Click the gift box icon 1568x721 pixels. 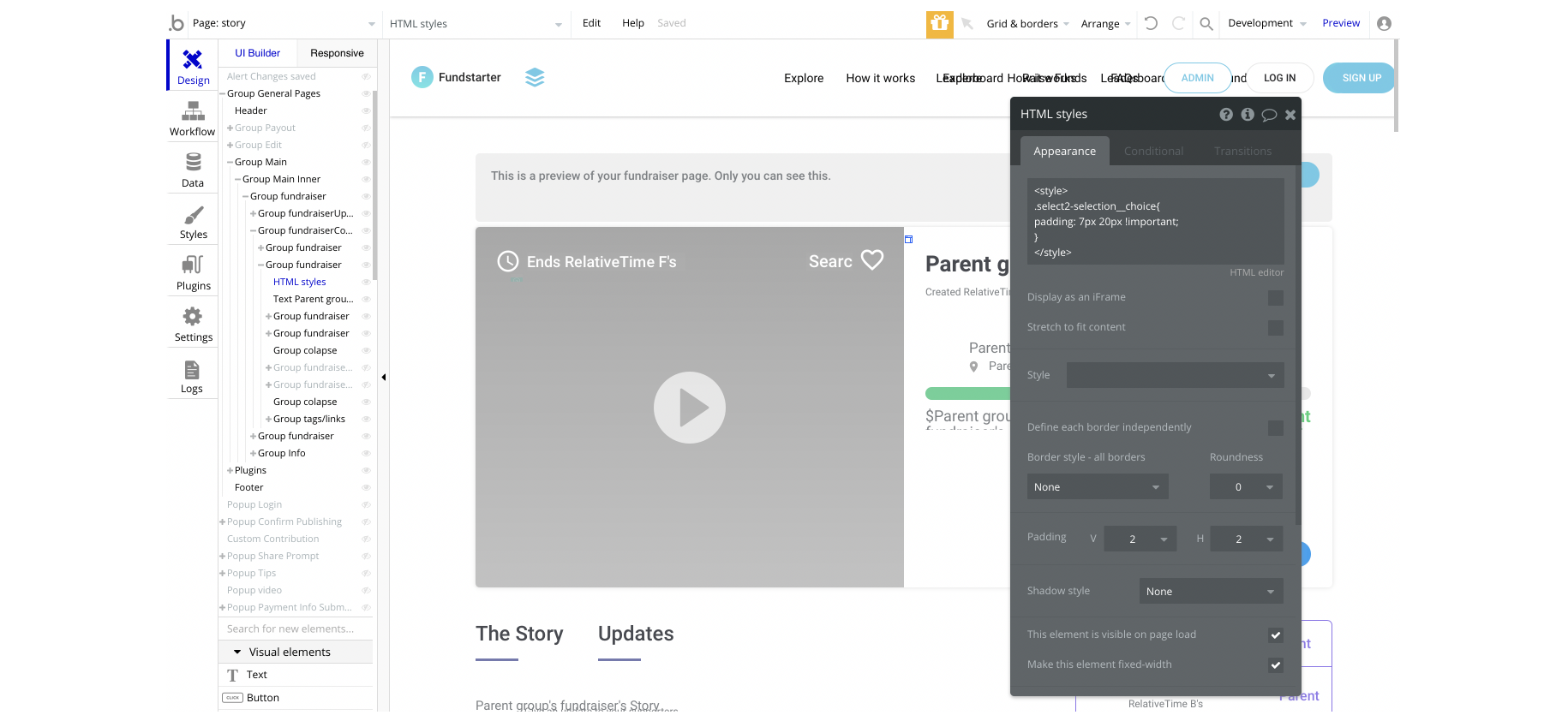939,24
